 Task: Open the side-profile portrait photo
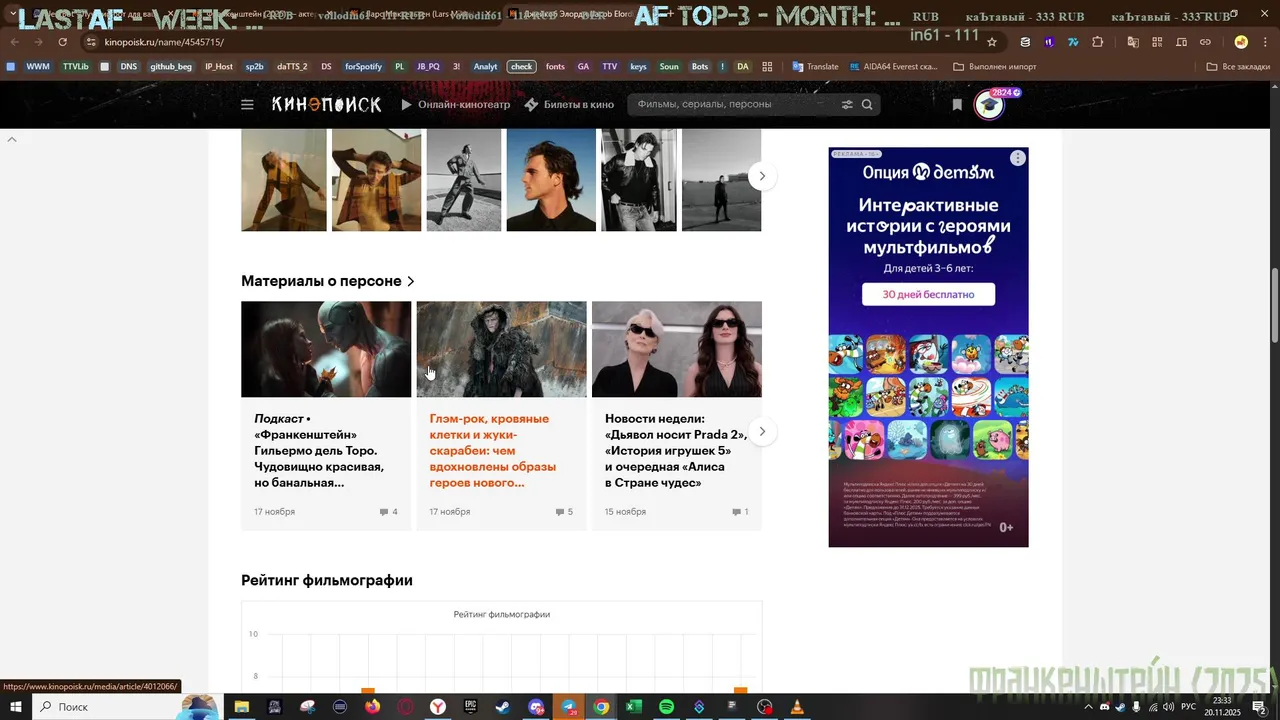551,180
